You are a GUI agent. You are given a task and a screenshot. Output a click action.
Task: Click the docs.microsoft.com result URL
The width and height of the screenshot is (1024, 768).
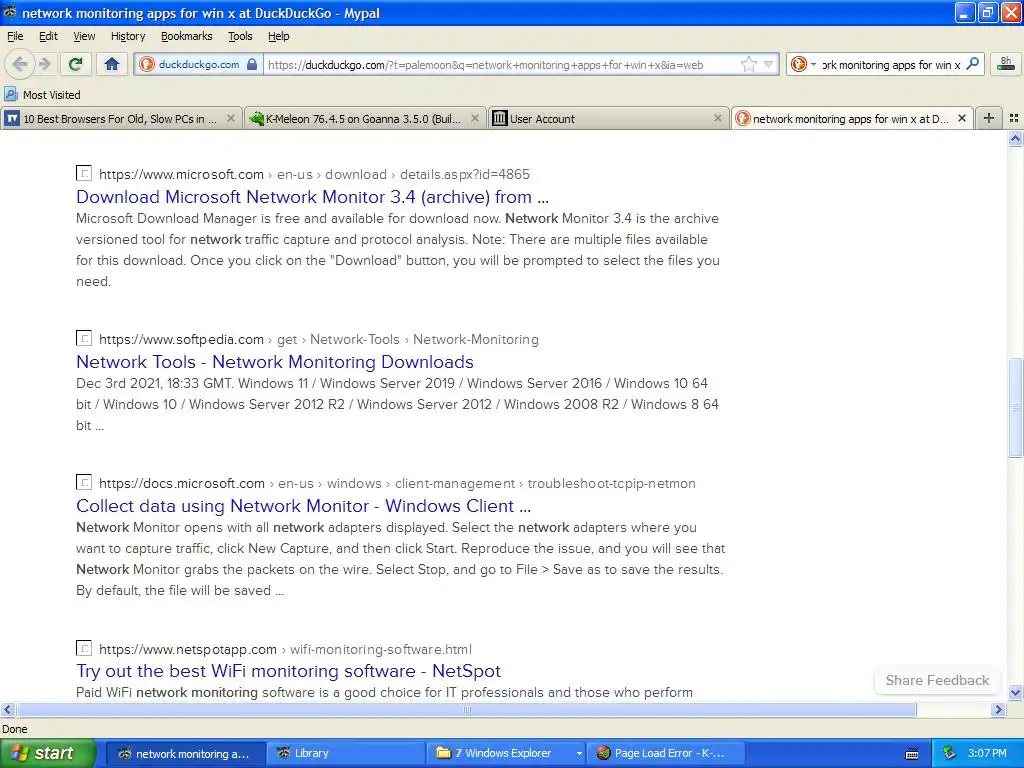397,484
